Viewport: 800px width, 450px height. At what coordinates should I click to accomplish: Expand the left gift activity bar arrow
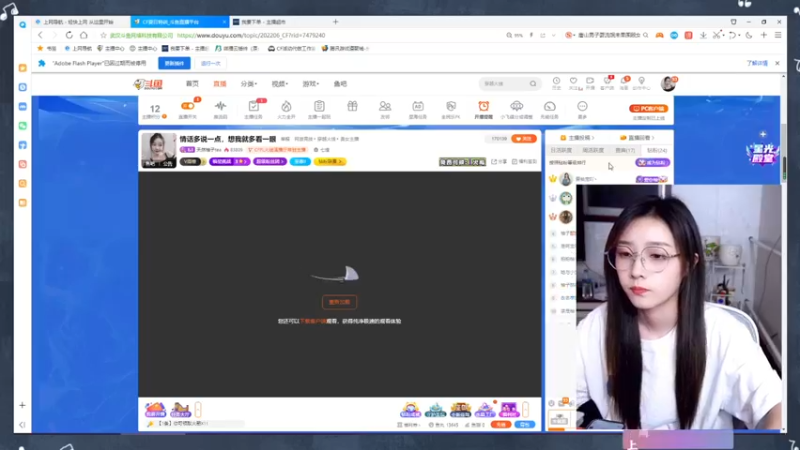(198, 409)
